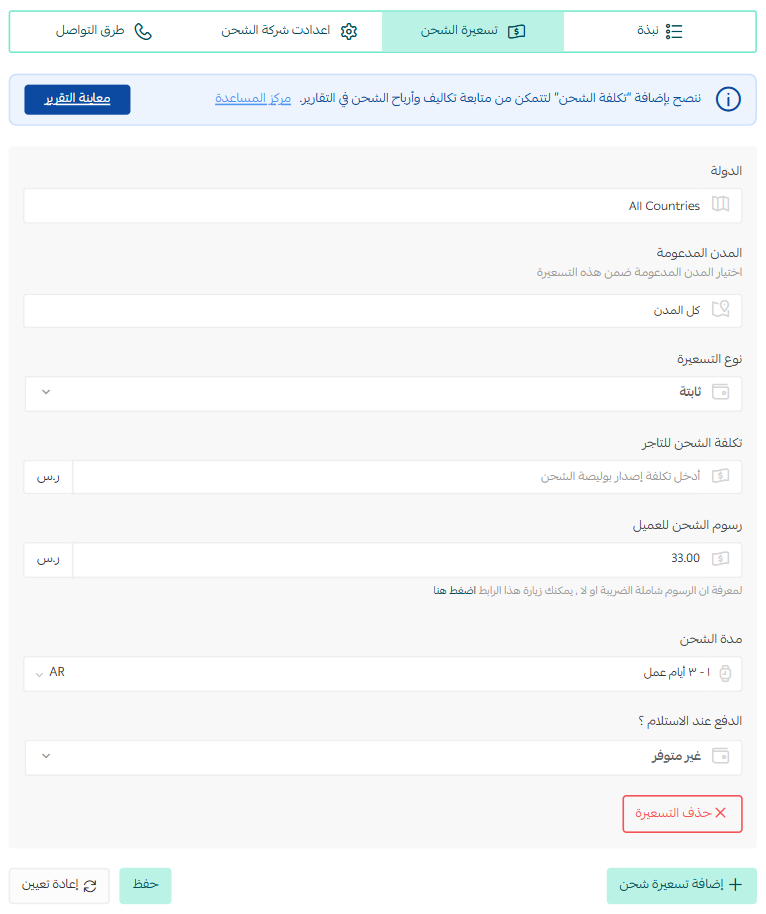The height and width of the screenshot is (914, 766).
Task: Click the wallet icon in pricing type field
Action: pyautogui.click(x=721, y=392)
